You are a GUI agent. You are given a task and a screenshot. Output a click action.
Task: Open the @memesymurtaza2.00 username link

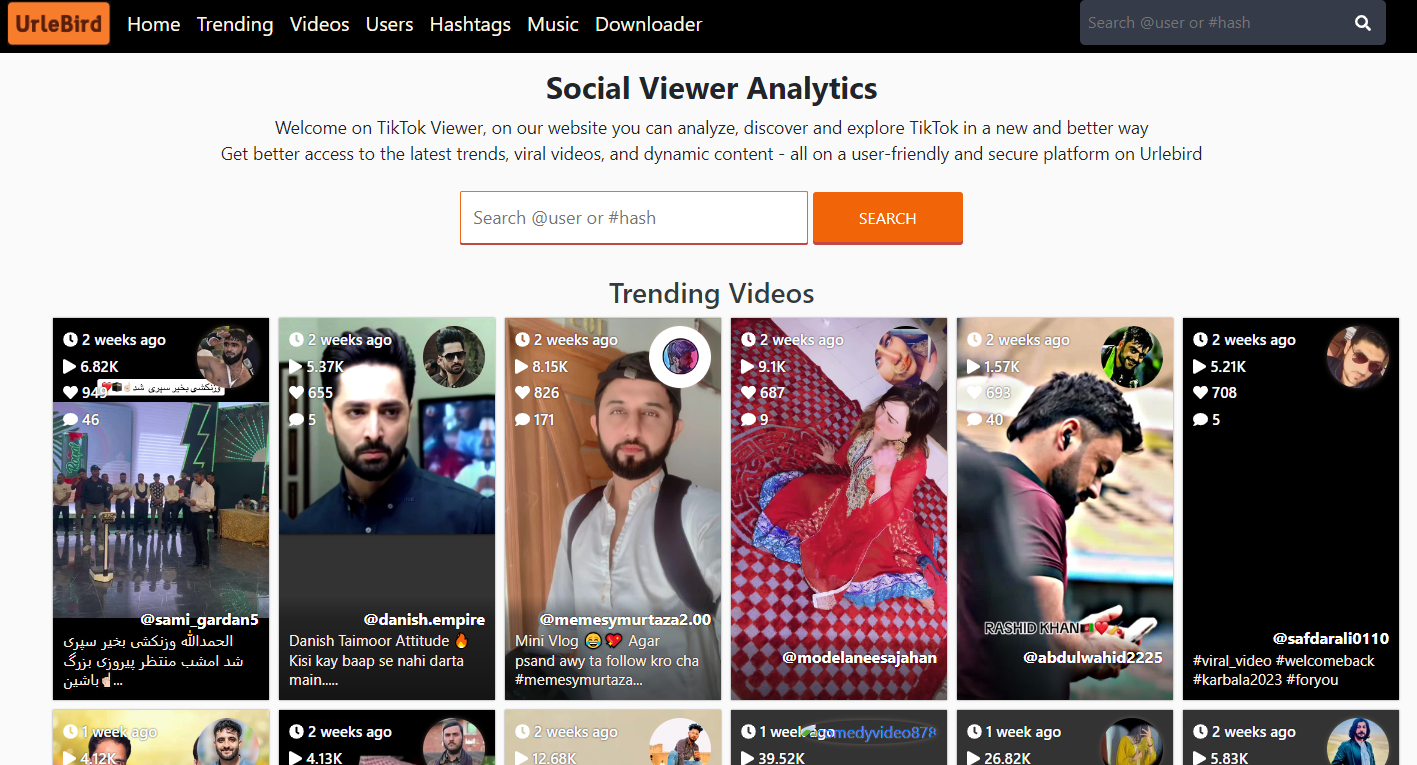coord(625,620)
